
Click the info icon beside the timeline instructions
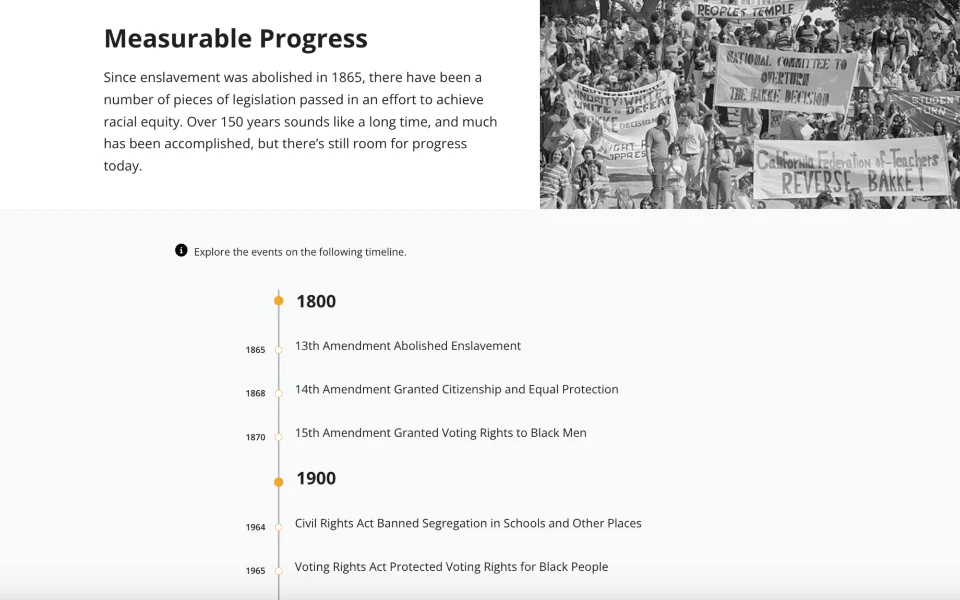pyautogui.click(x=181, y=251)
